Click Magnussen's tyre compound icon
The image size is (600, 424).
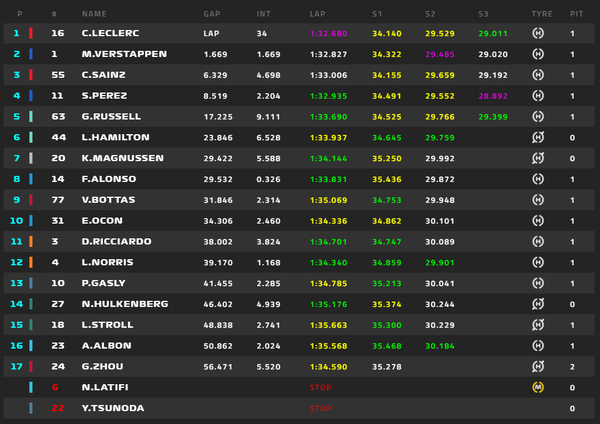pos(538,158)
